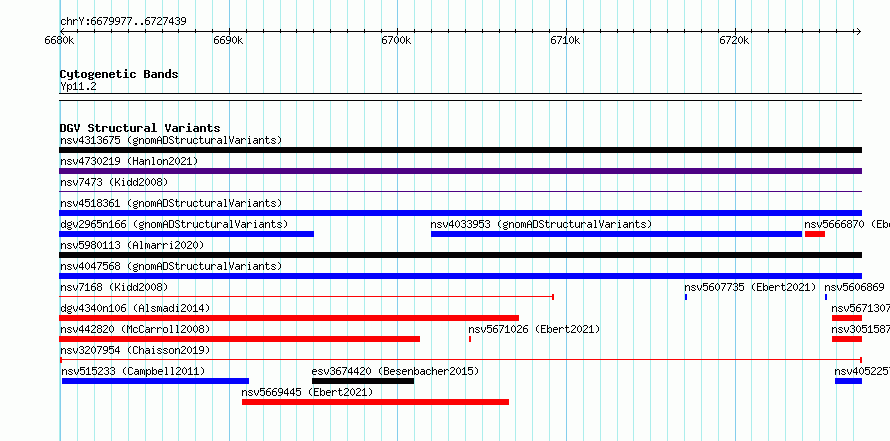The image size is (890, 441).
Task: Click the nsv7168 (Kidd2008) label
Action: click(x=114, y=287)
